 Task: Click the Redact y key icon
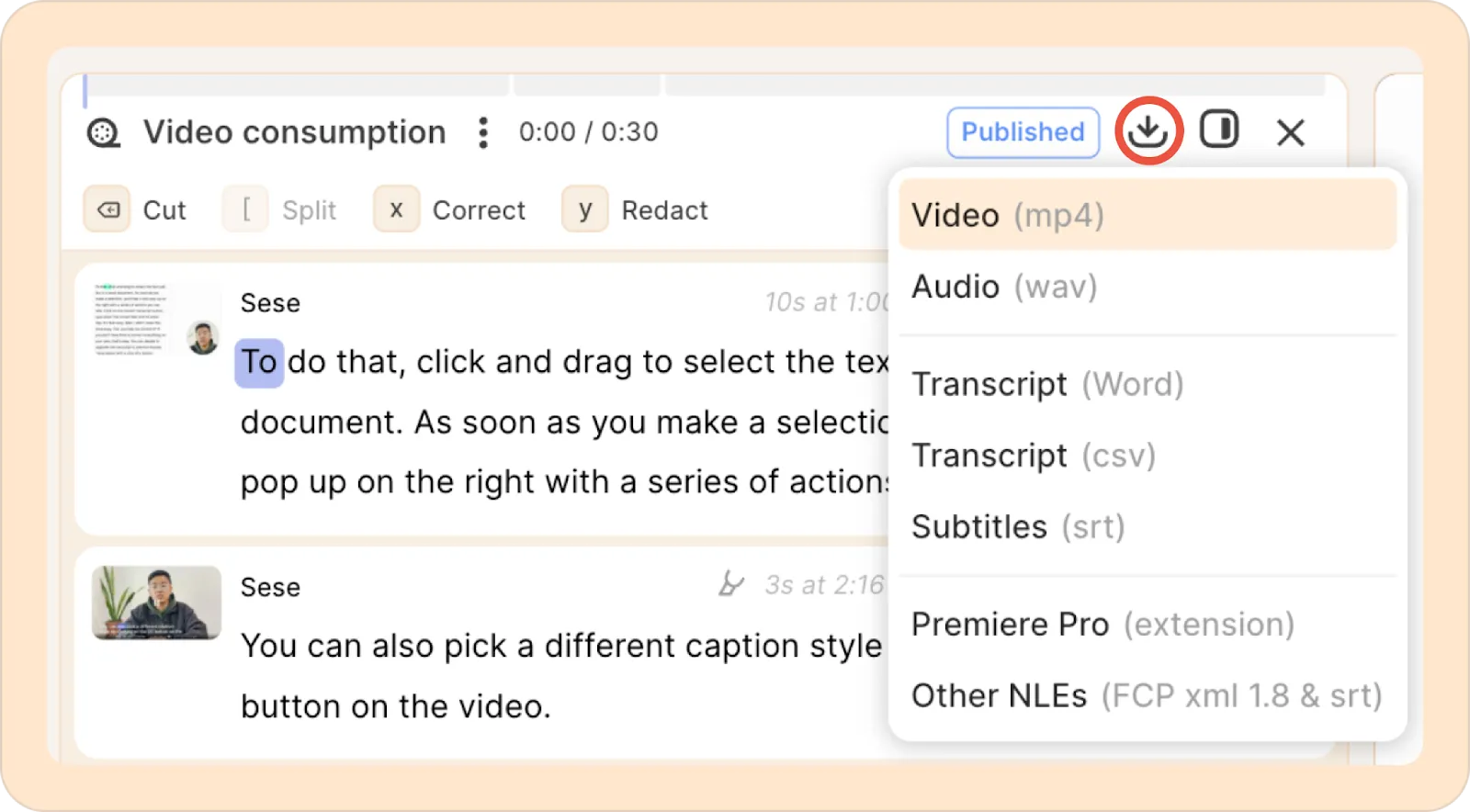585,210
